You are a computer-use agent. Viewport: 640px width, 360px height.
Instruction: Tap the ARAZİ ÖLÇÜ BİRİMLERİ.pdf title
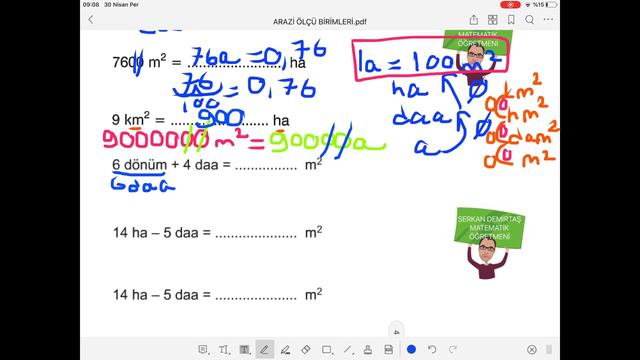pos(320,22)
